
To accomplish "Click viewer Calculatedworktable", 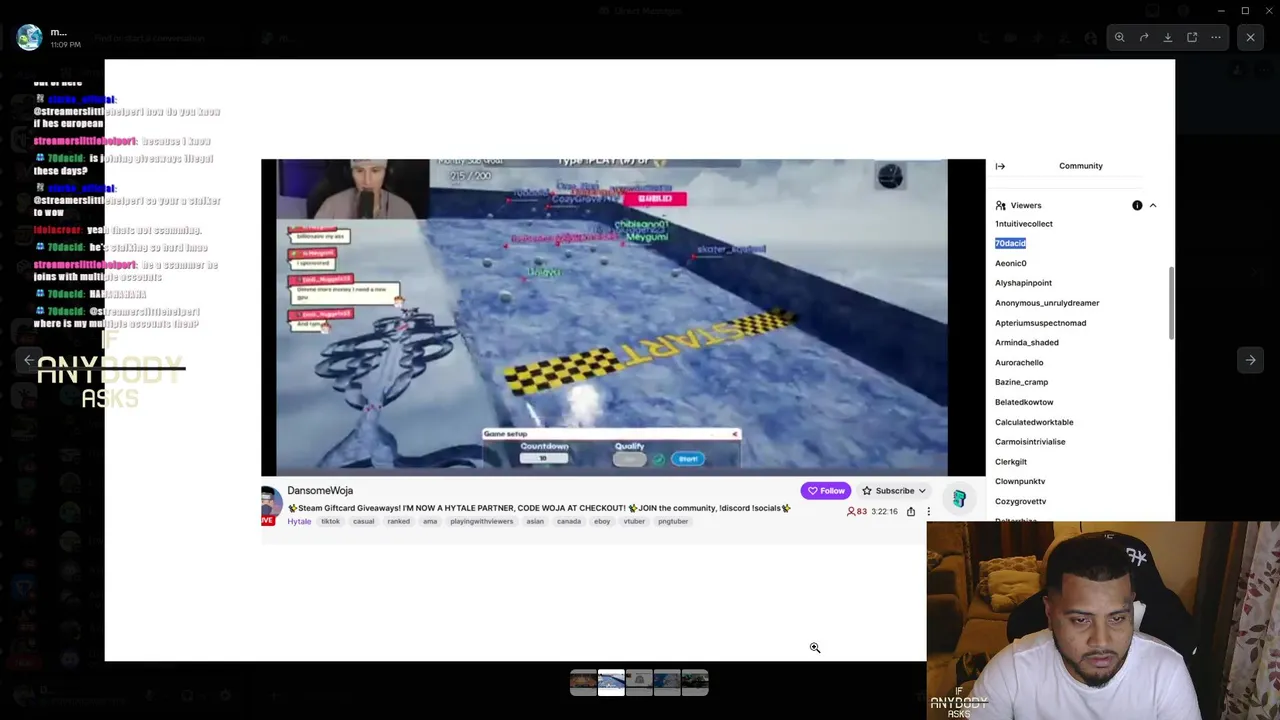I will pos(1034,422).
